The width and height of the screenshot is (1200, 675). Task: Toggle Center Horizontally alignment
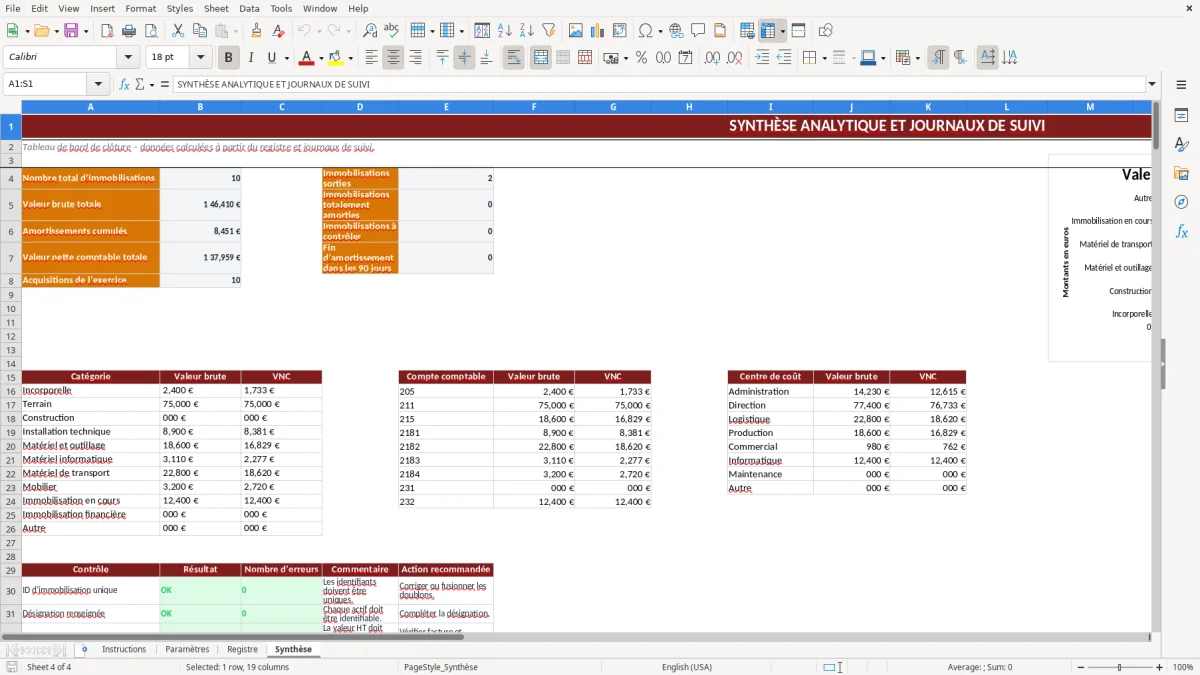pyautogui.click(x=393, y=58)
